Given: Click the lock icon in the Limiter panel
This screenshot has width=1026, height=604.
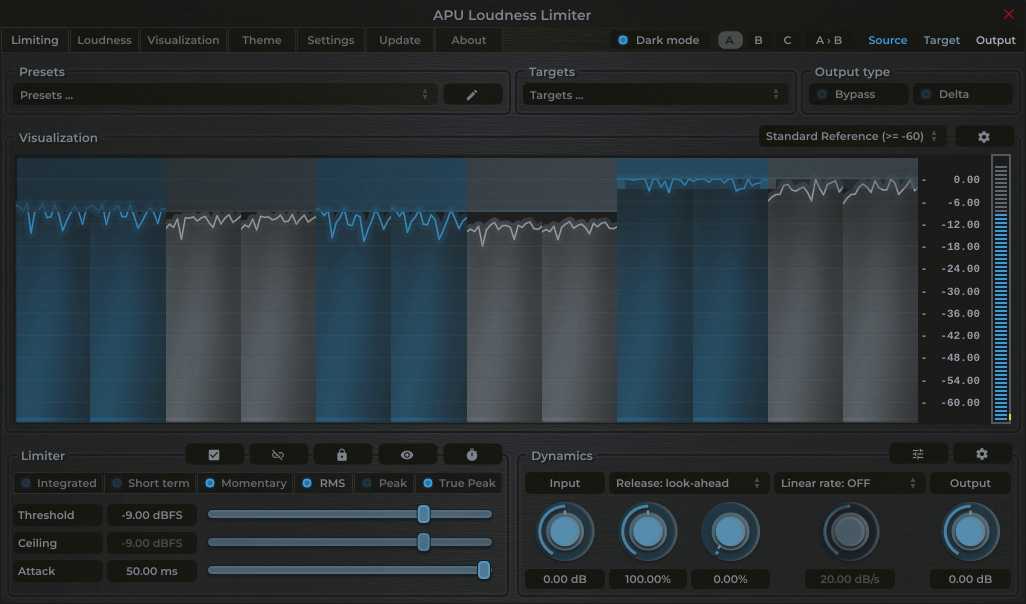Looking at the screenshot, I should tap(342, 454).
